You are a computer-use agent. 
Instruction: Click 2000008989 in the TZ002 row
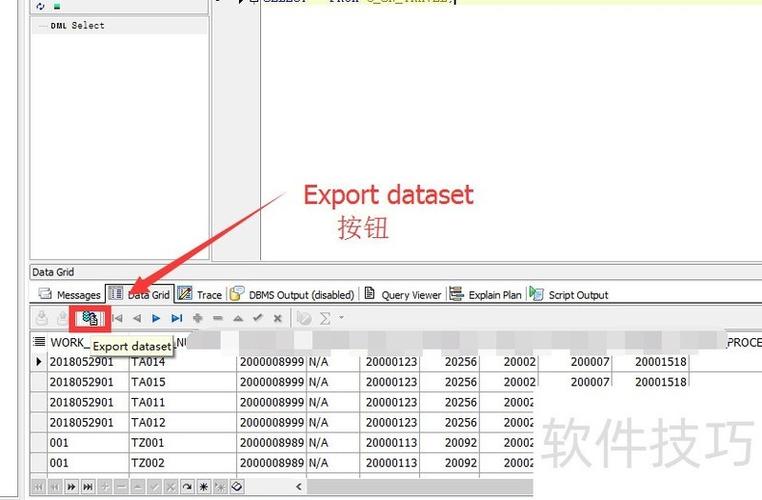coord(272,463)
